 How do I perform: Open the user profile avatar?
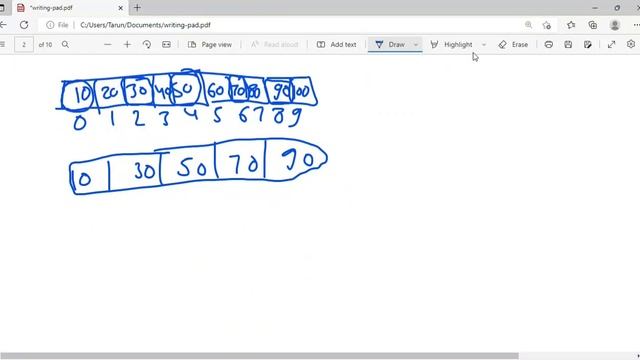(x=615, y=25)
